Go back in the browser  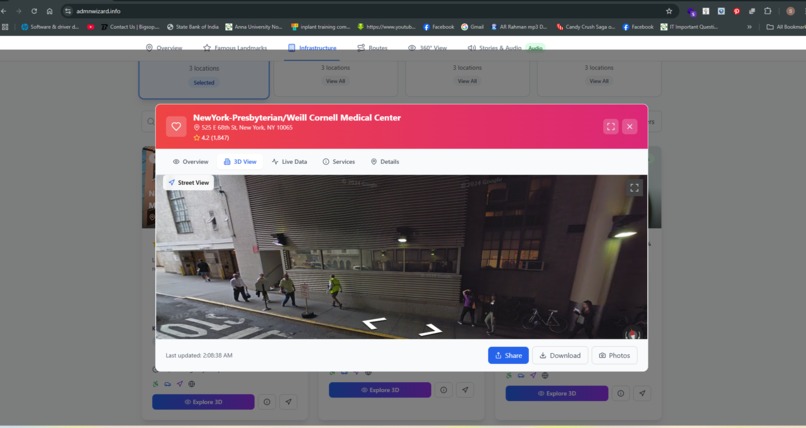point(4,11)
